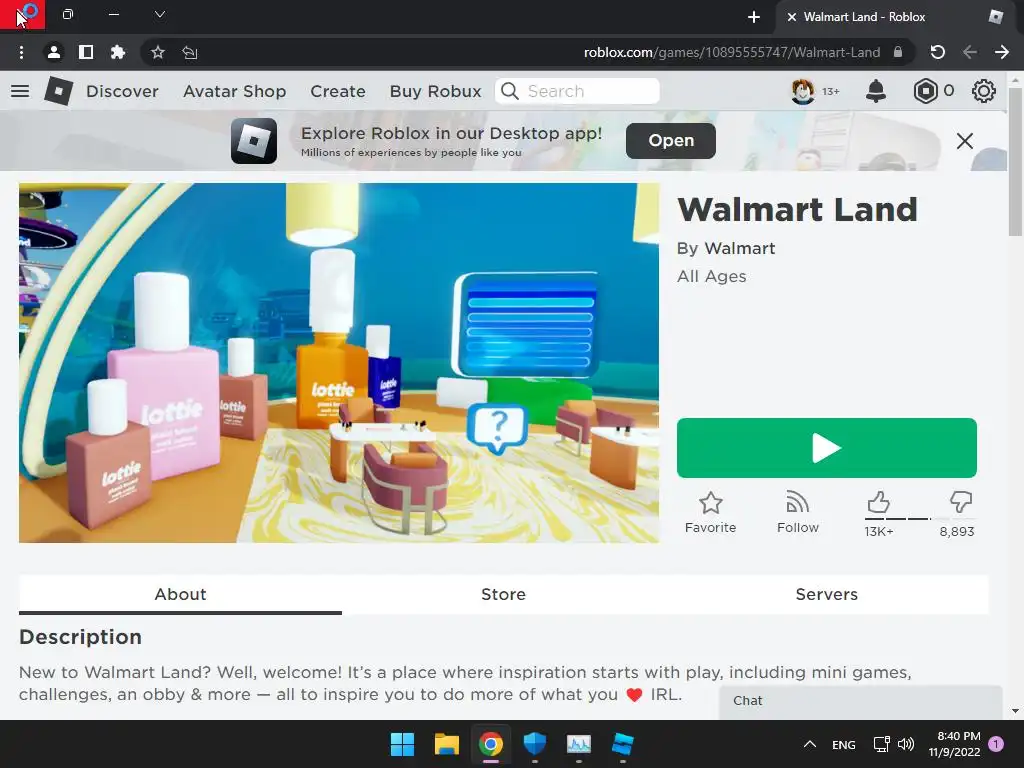Click the roblox.com URL in address bar
1024x768 pixels.
(x=731, y=52)
